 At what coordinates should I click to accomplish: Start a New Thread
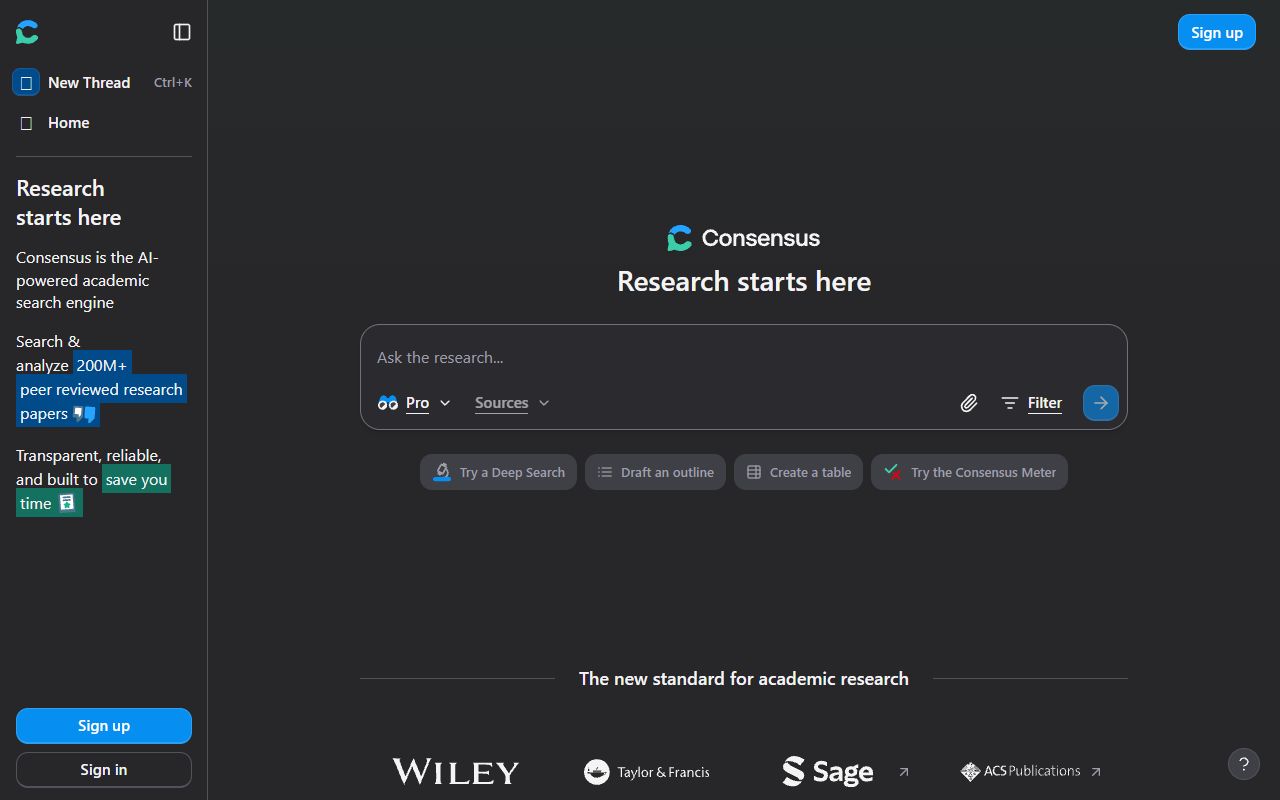89,82
